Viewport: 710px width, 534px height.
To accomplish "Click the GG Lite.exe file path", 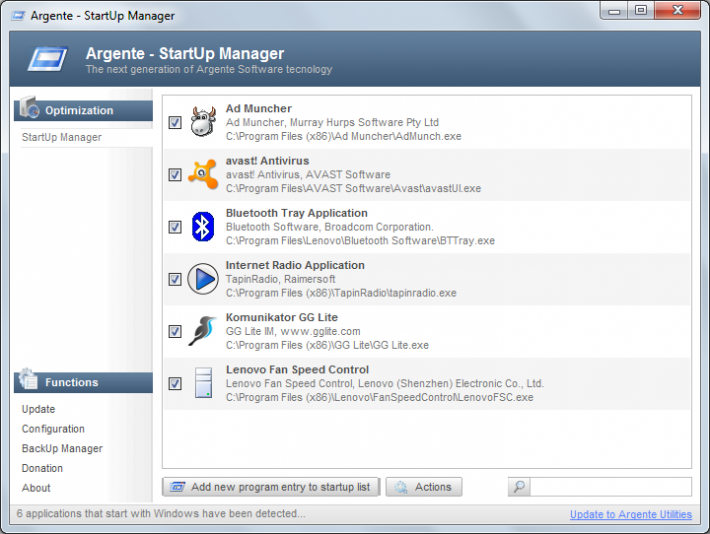I will point(327,345).
